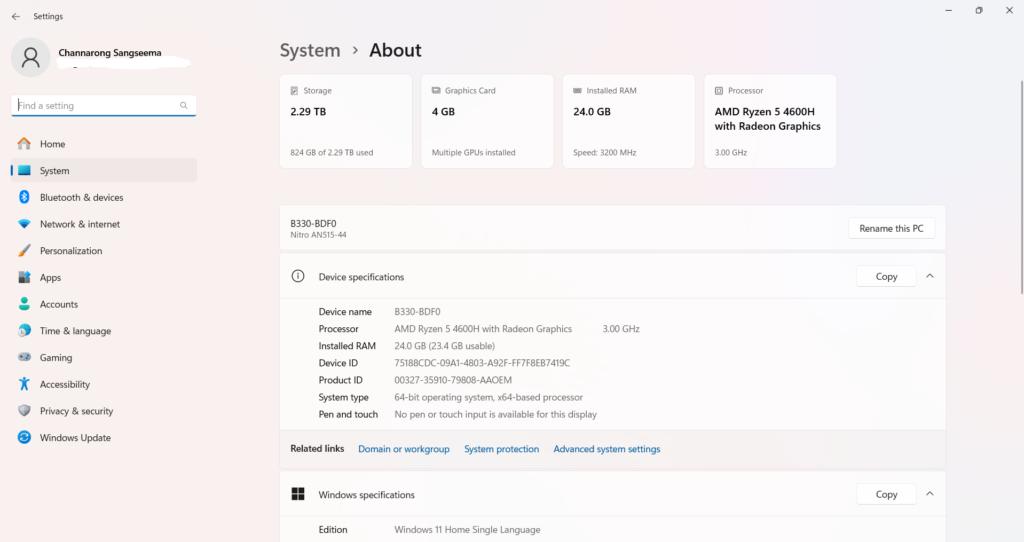Screen dimensions: 1024x542
Task: Open System protection link
Action: [x=502, y=449]
